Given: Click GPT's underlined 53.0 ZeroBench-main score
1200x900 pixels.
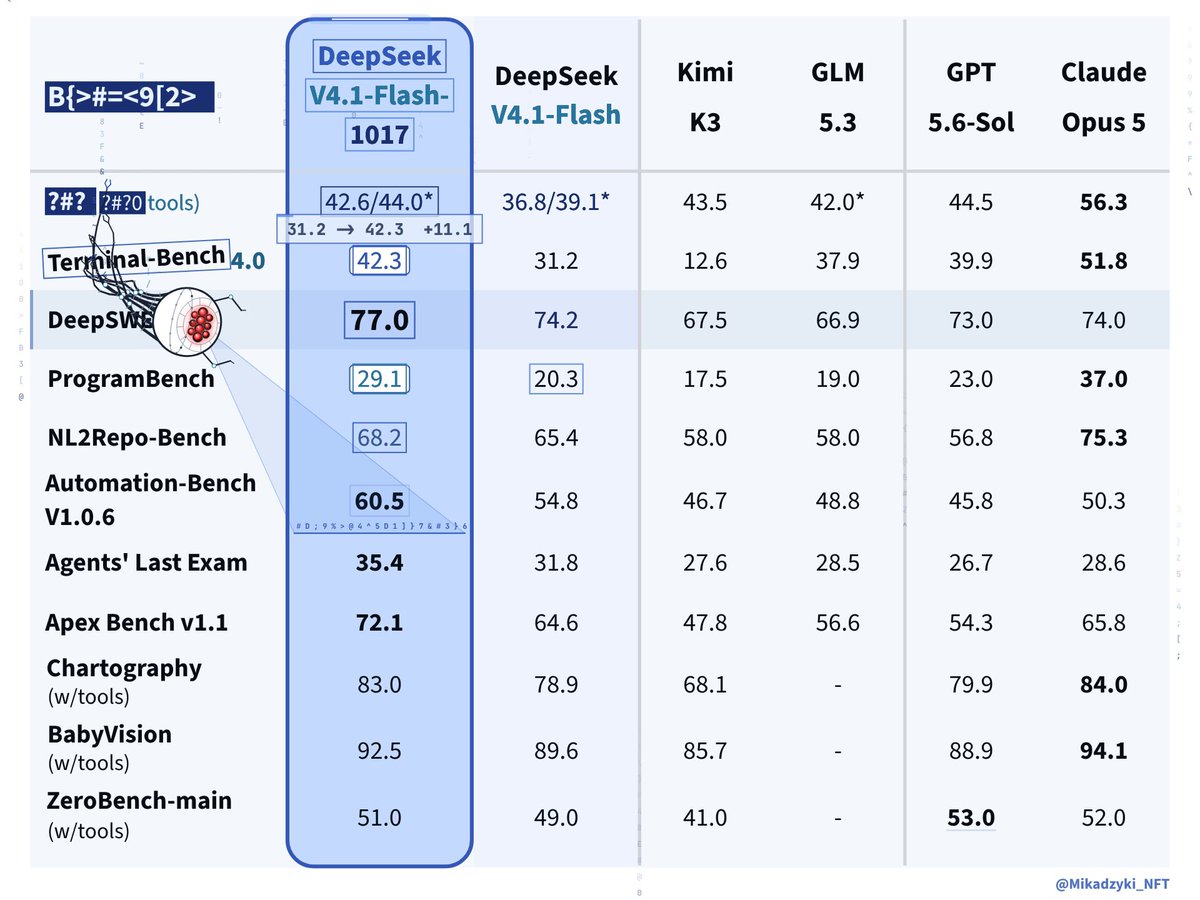Looking at the screenshot, I should click(x=970, y=817).
